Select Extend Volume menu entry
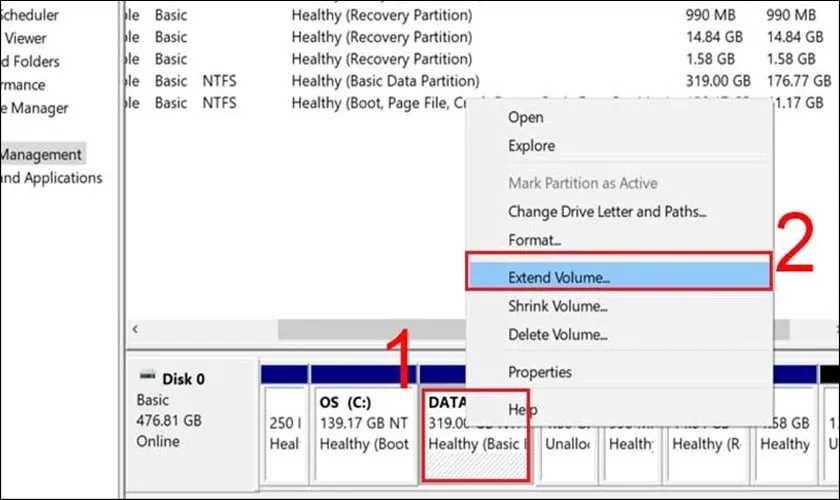Screen dimensions: 840x500 (558, 276)
